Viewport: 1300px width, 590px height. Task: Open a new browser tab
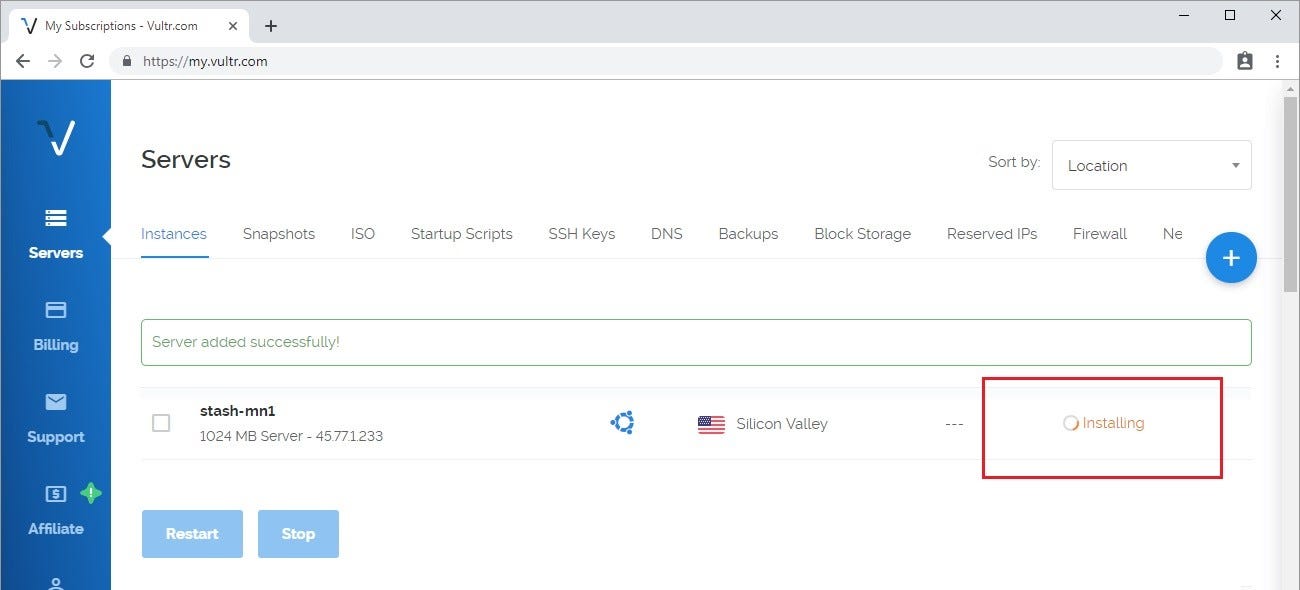click(x=271, y=26)
